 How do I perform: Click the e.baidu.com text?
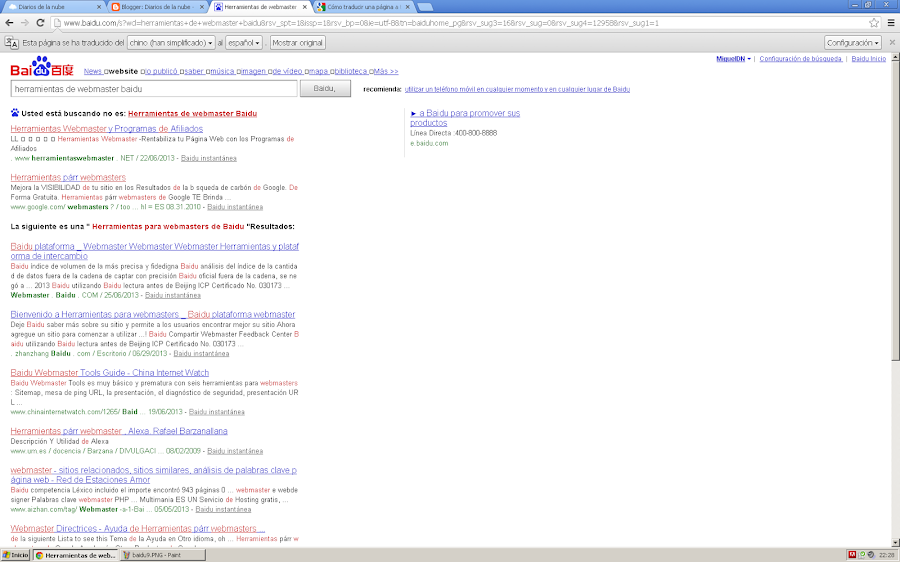point(429,144)
